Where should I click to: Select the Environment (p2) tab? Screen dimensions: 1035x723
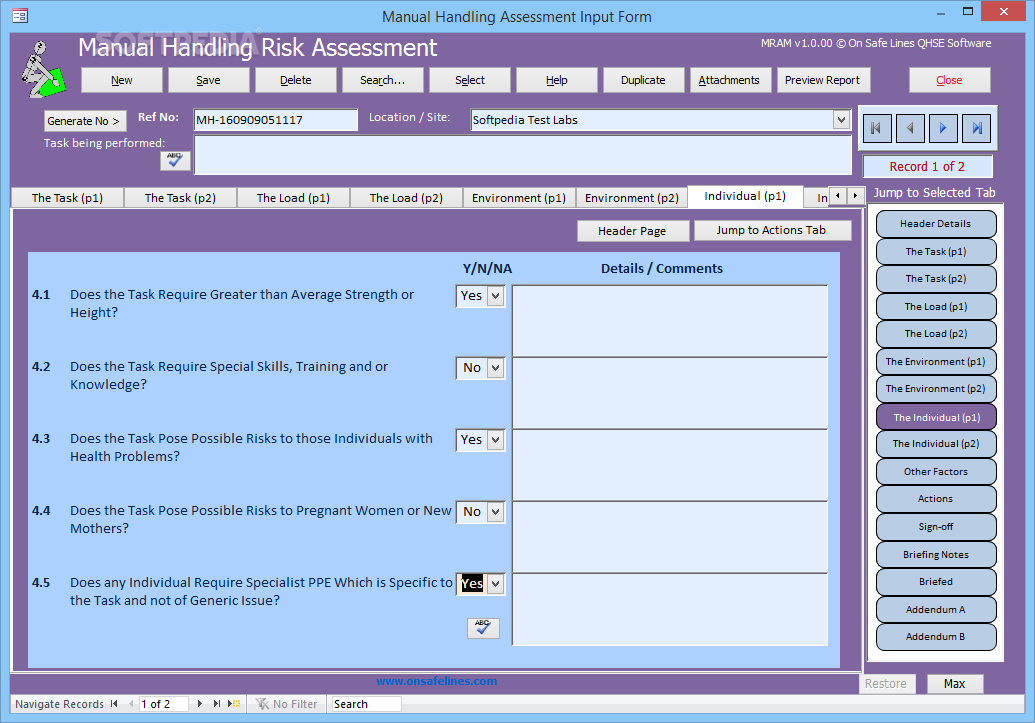tap(632, 197)
